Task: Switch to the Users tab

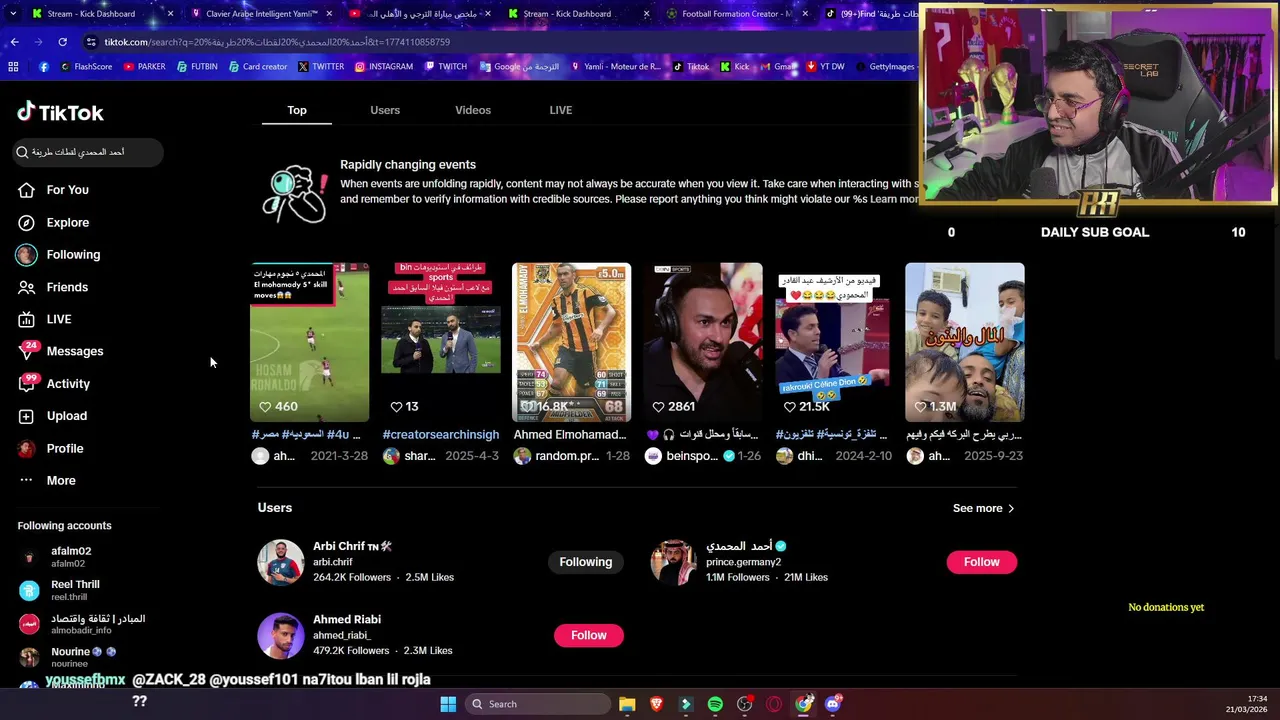Action: [x=385, y=110]
